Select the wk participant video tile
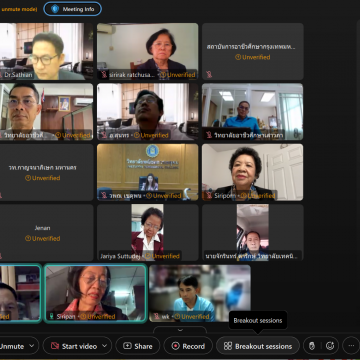The width and height of the screenshot is (360, 360). coord(200,293)
